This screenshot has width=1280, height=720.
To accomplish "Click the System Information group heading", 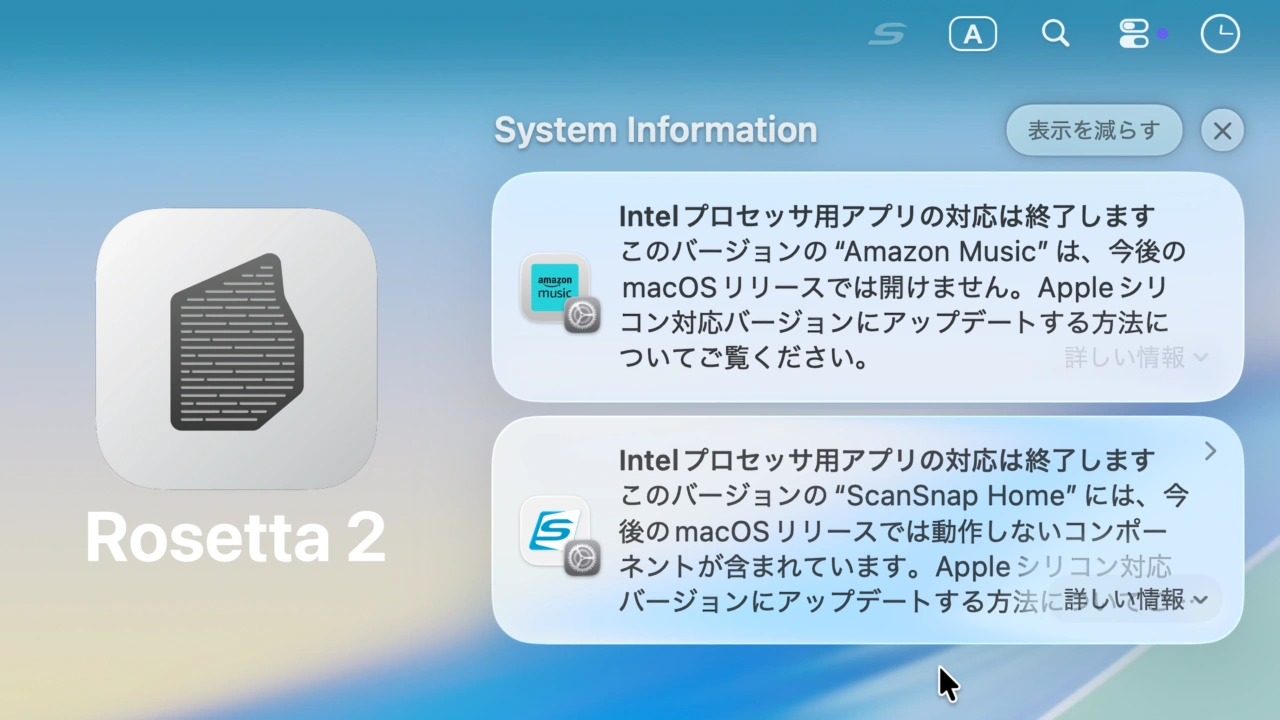I will (655, 130).
